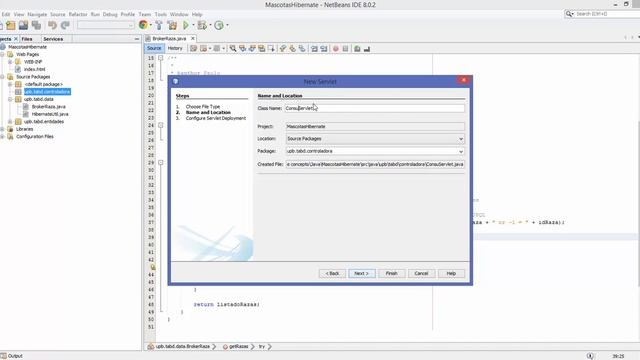Image resolution: width=640 pixels, height=360 pixels.
Task: Open the Profile Project dropdown arrow
Action: (x=227, y=25)
